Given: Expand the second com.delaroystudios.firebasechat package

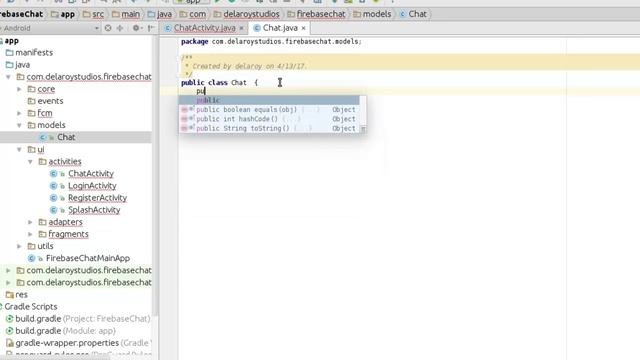Looking at the screenshot, I should point(8,270).
